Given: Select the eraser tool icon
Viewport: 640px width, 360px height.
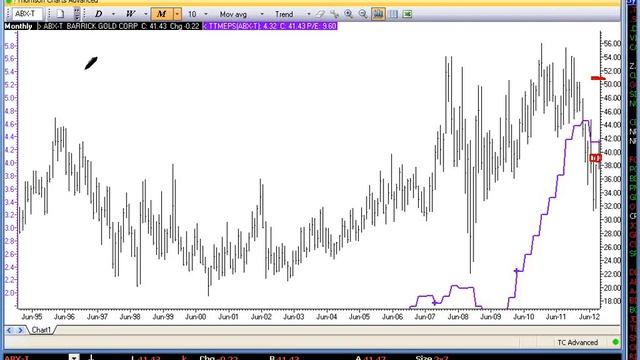Looking at the screenshot, I should tap(320, 14).
